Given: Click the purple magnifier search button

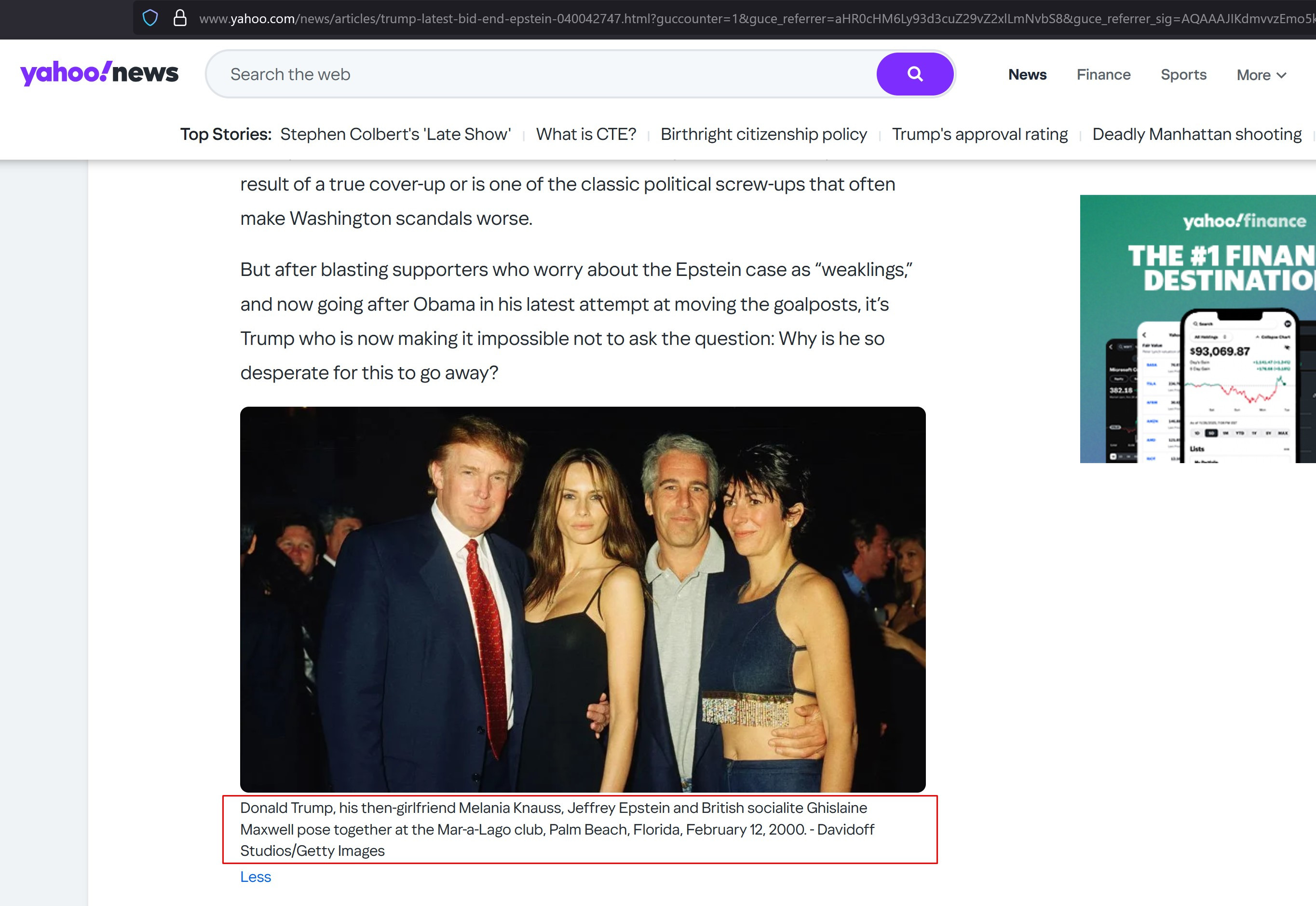Looking at the screenshot, I should tap(914, 74).
